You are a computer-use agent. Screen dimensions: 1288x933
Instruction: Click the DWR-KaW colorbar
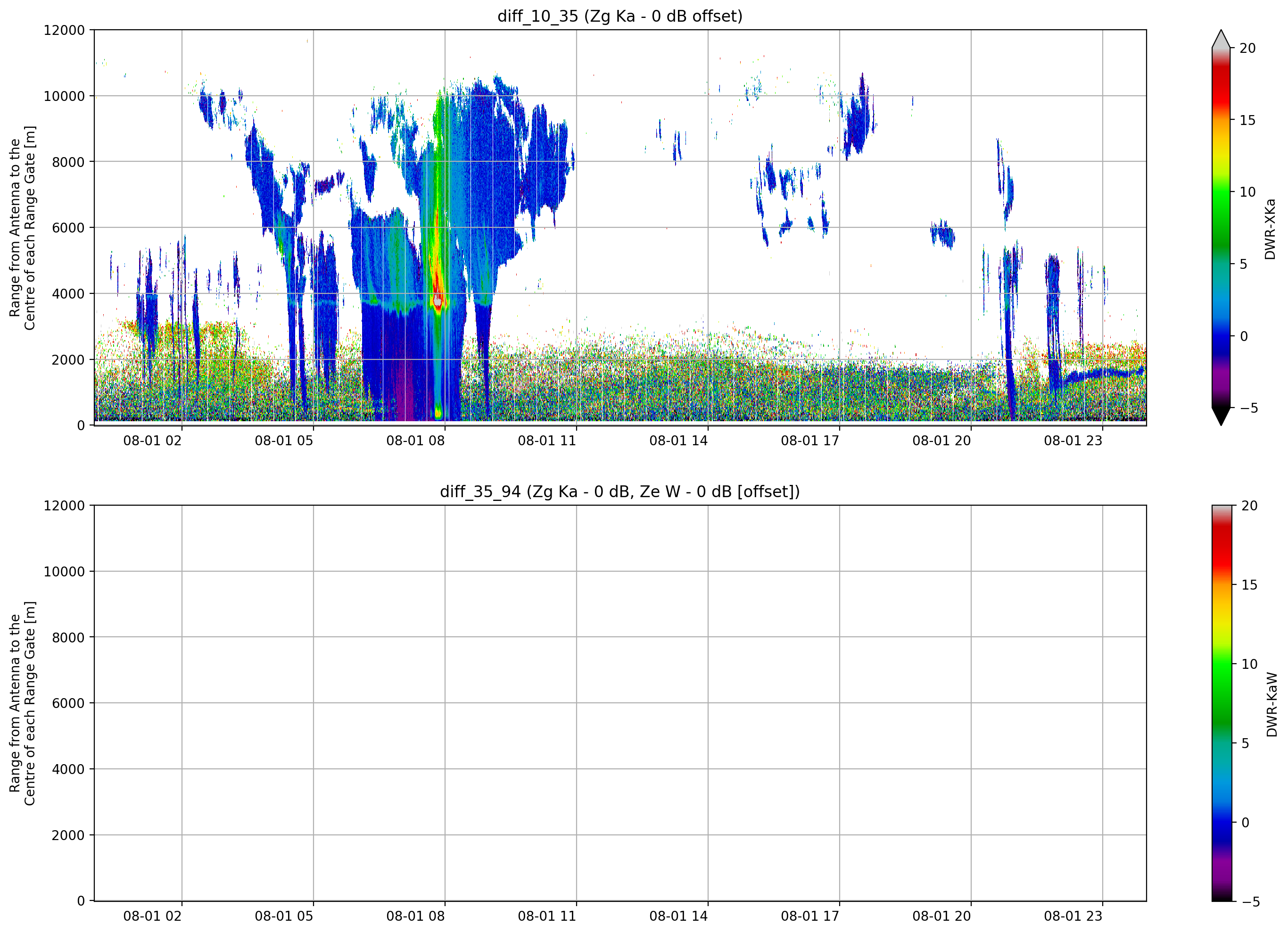tap(1222, 703)
